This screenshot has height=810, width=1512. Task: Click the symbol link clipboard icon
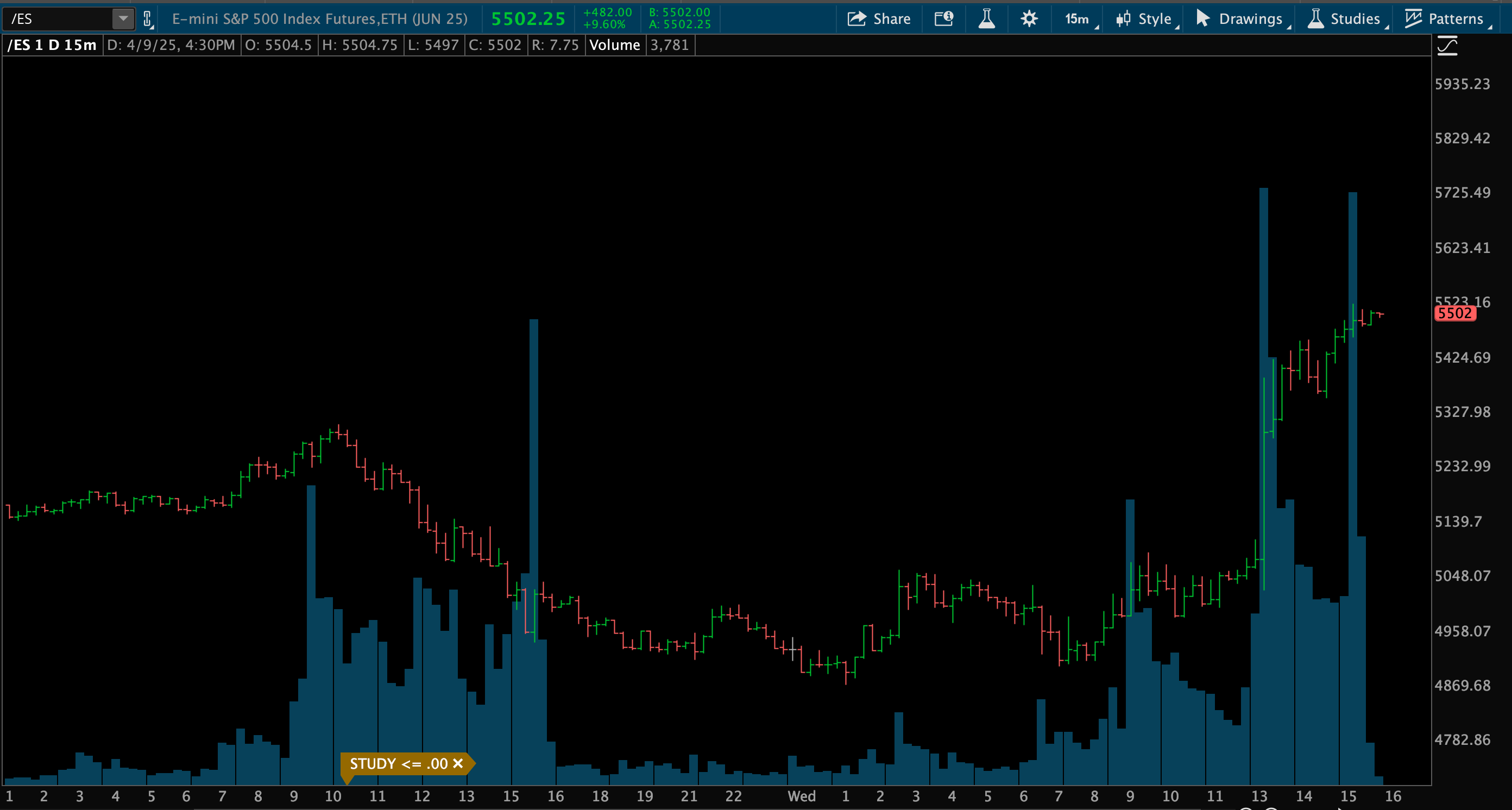148,20
